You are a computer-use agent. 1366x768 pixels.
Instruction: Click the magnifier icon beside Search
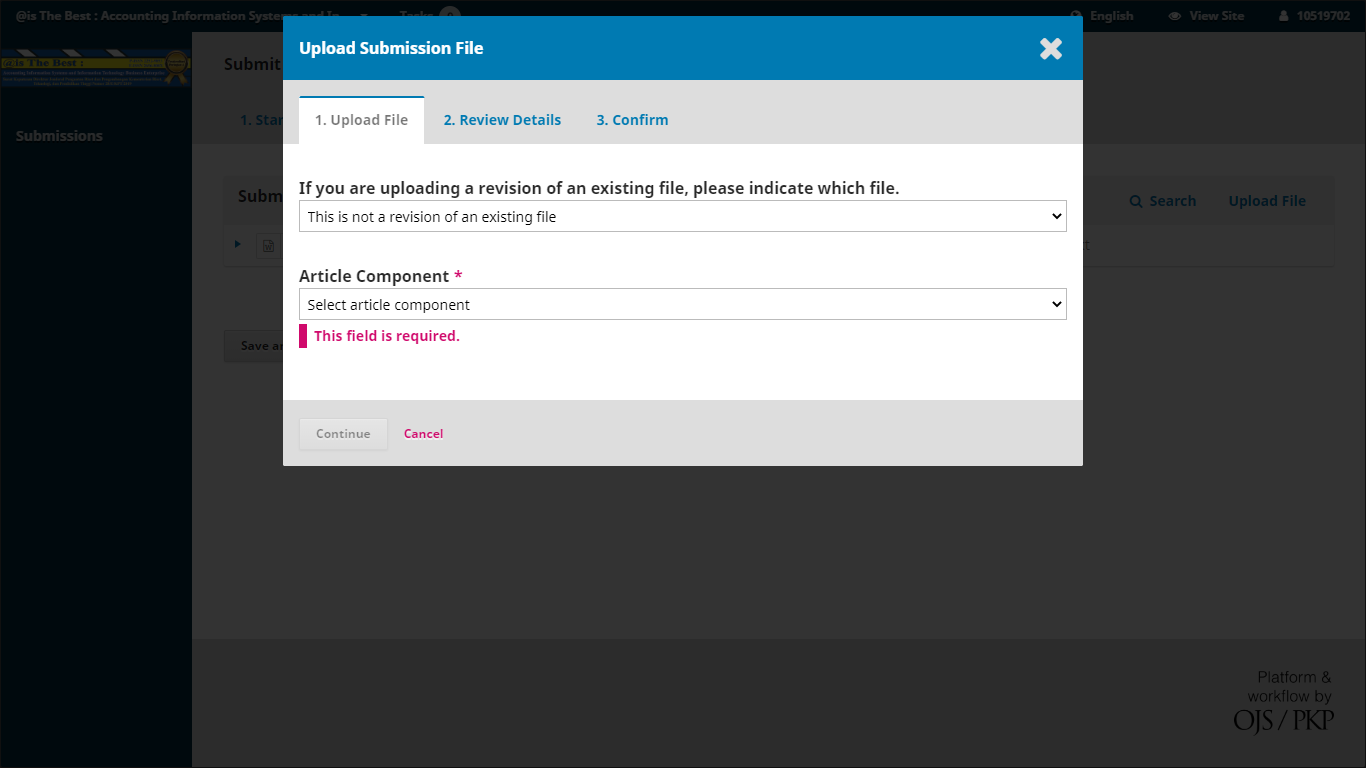(x=1136, y=201)
